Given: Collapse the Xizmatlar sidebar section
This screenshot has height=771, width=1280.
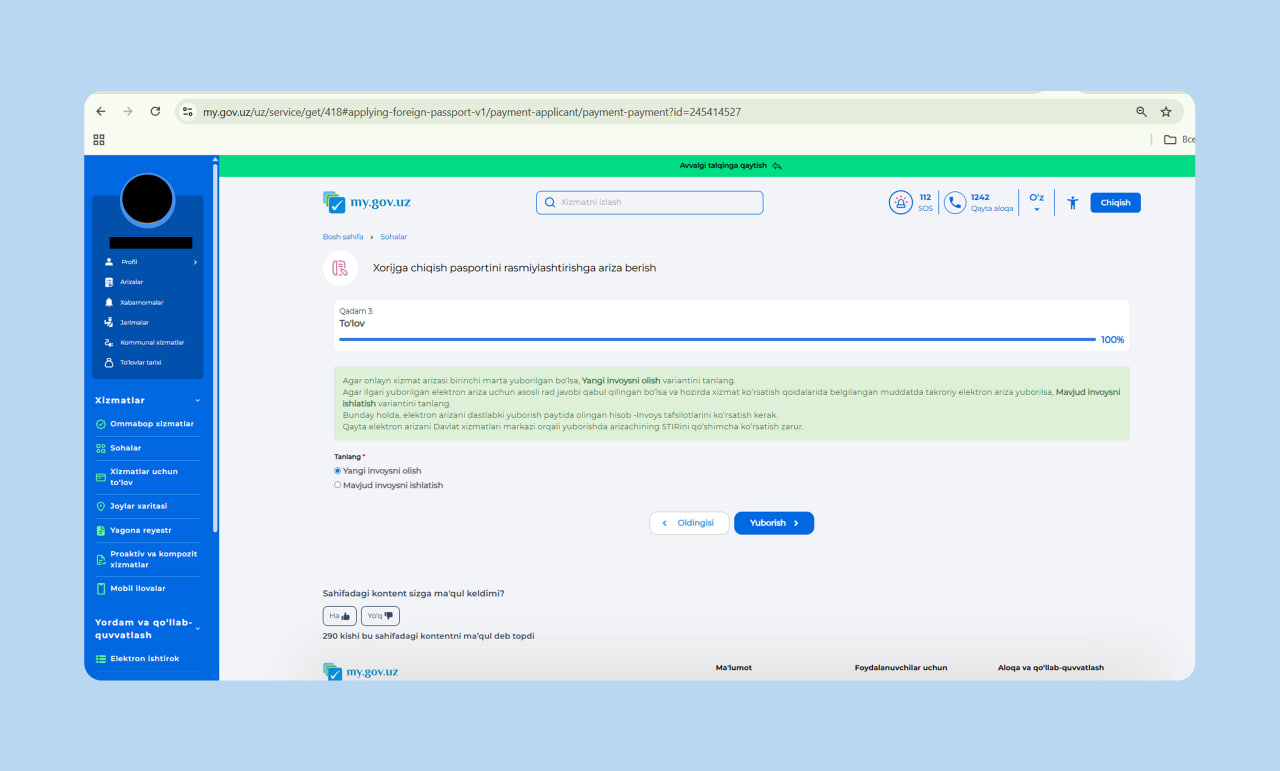Looking at the screenshot, I should (x=197, y=401).
